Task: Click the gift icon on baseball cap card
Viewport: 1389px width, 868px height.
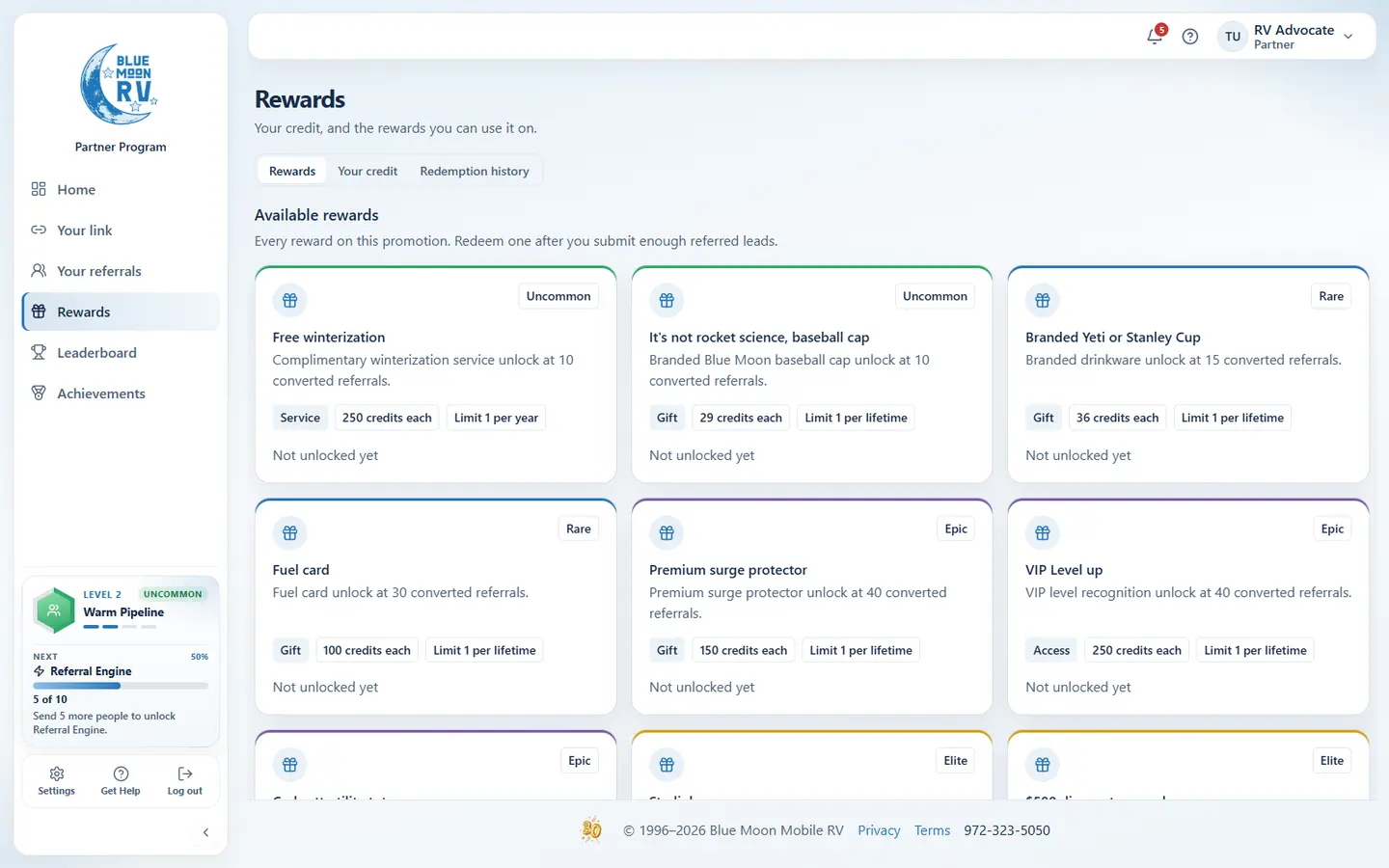Action: pyautogui.click(x=667, y=300)
